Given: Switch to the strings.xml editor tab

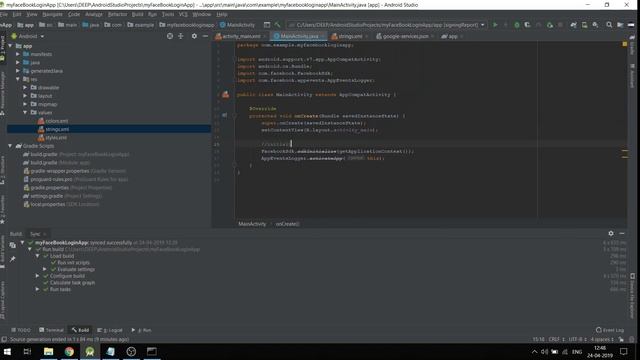Looking at the screenshot, I should click(349, 36).
